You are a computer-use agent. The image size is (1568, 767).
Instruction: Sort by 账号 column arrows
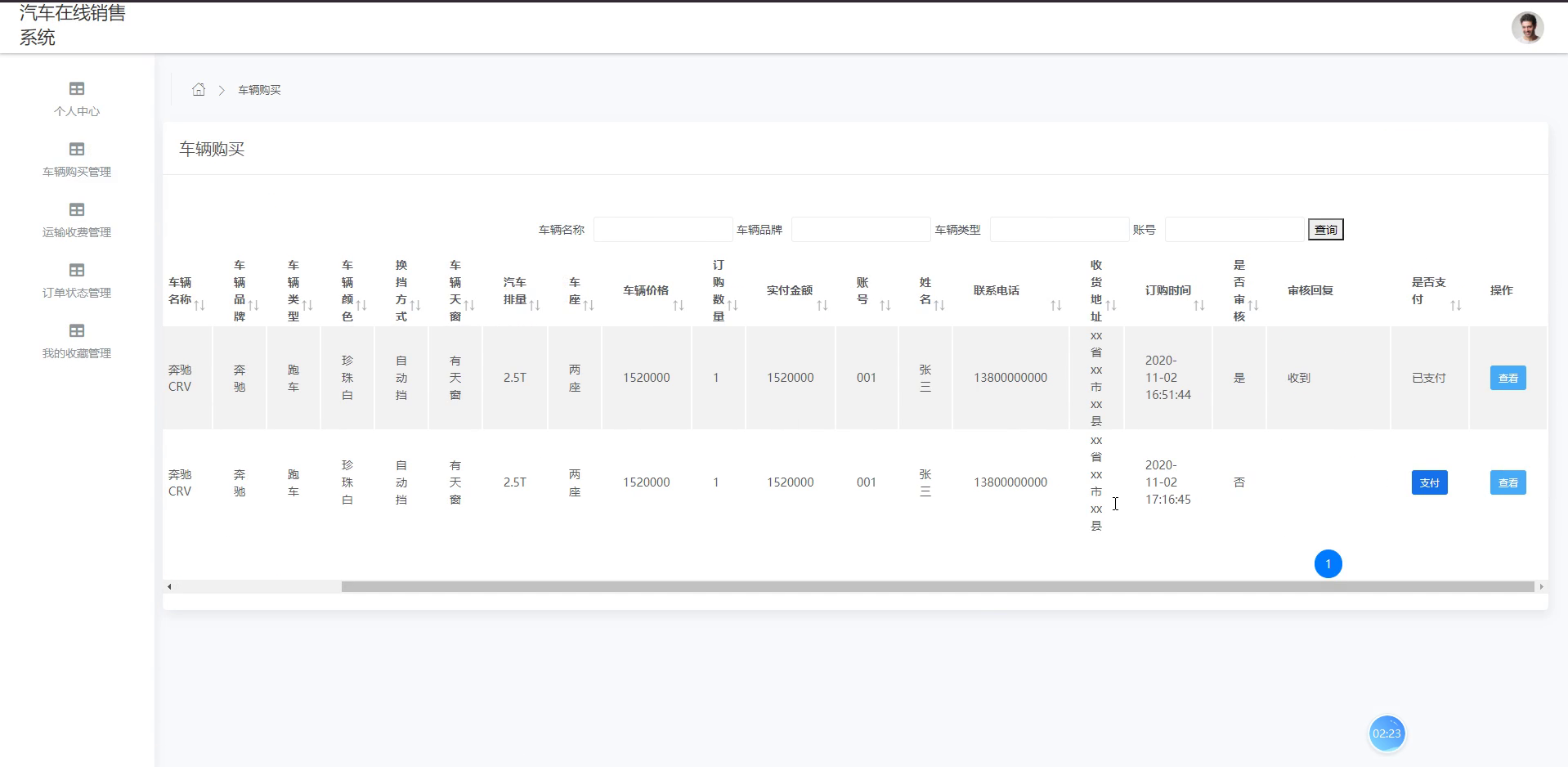click(885, 305)
